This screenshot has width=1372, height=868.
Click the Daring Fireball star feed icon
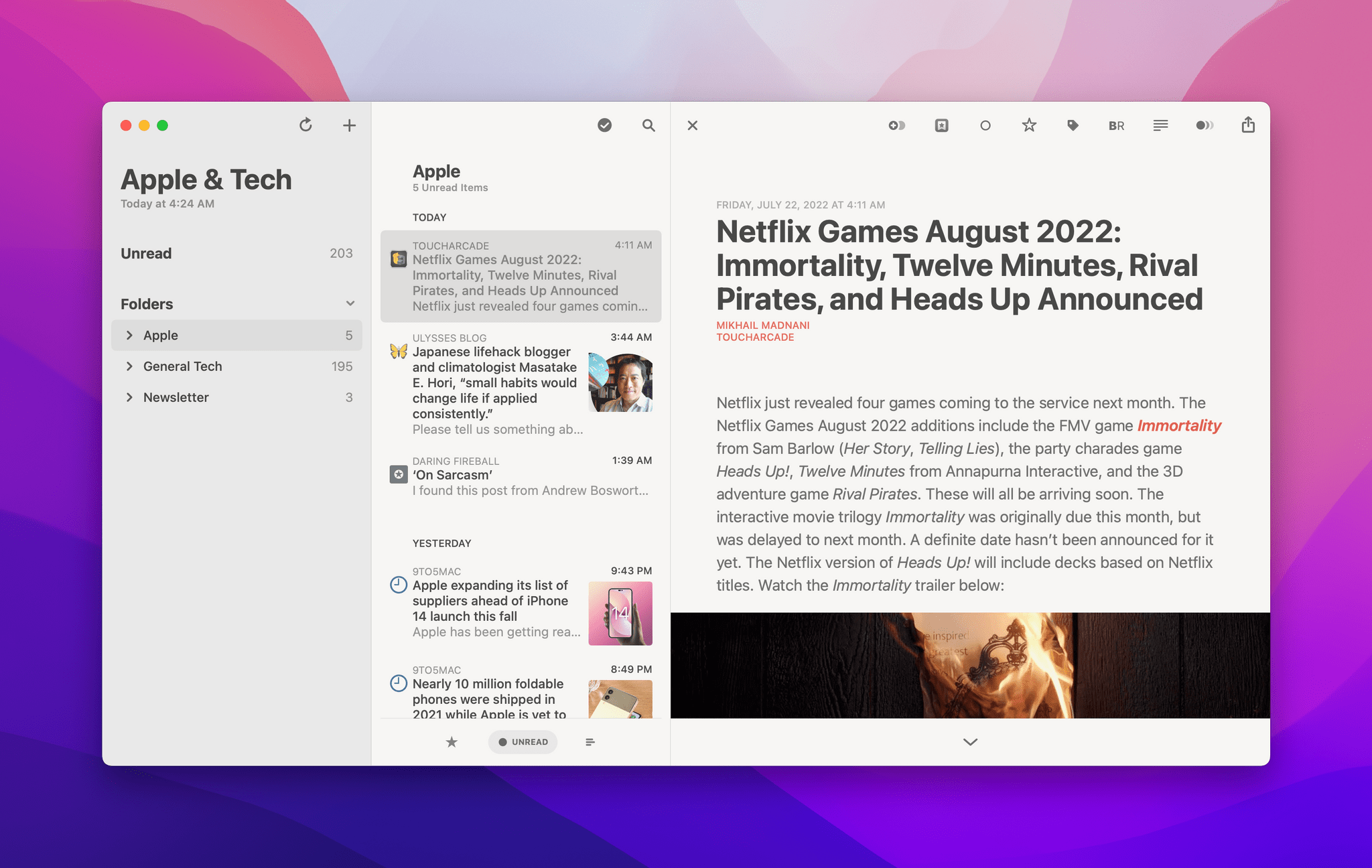click(399, 474)
